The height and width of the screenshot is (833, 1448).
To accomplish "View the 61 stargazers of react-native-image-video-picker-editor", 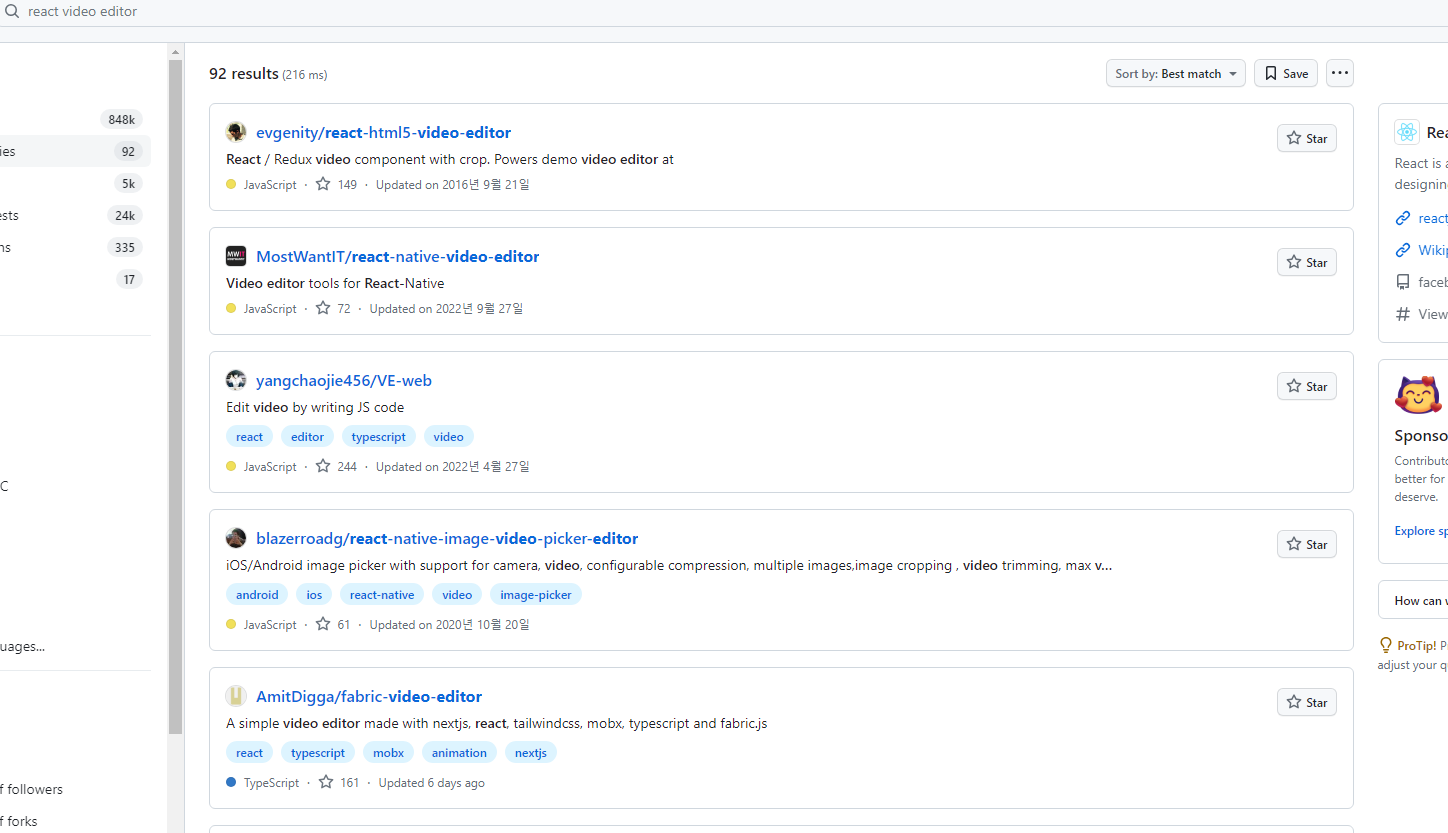I will (333, 625).
